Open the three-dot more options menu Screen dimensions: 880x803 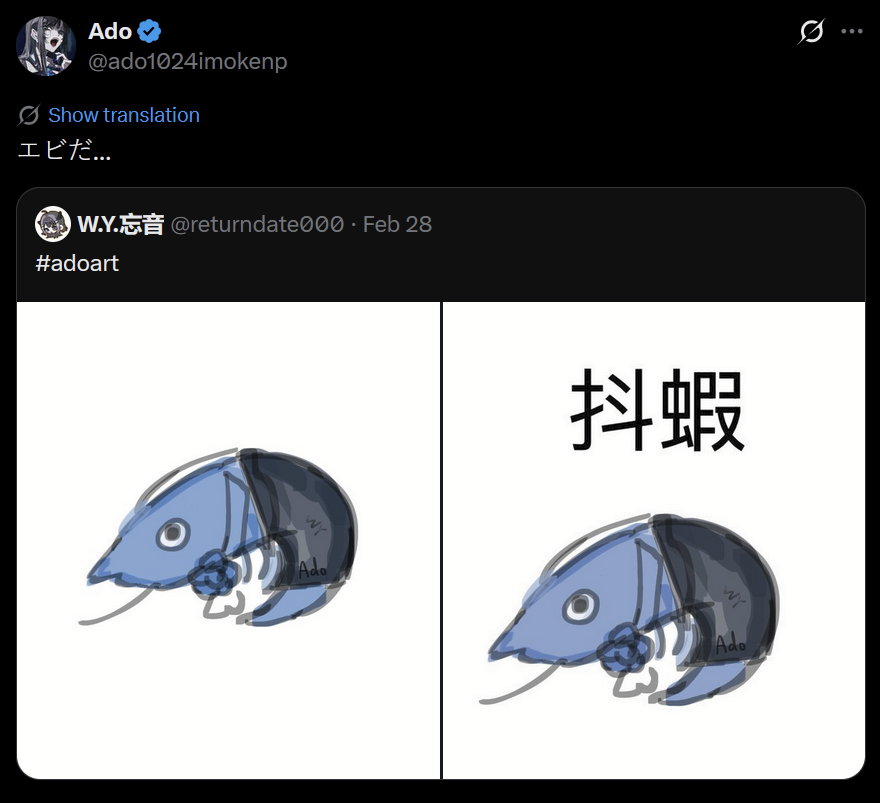851,31
